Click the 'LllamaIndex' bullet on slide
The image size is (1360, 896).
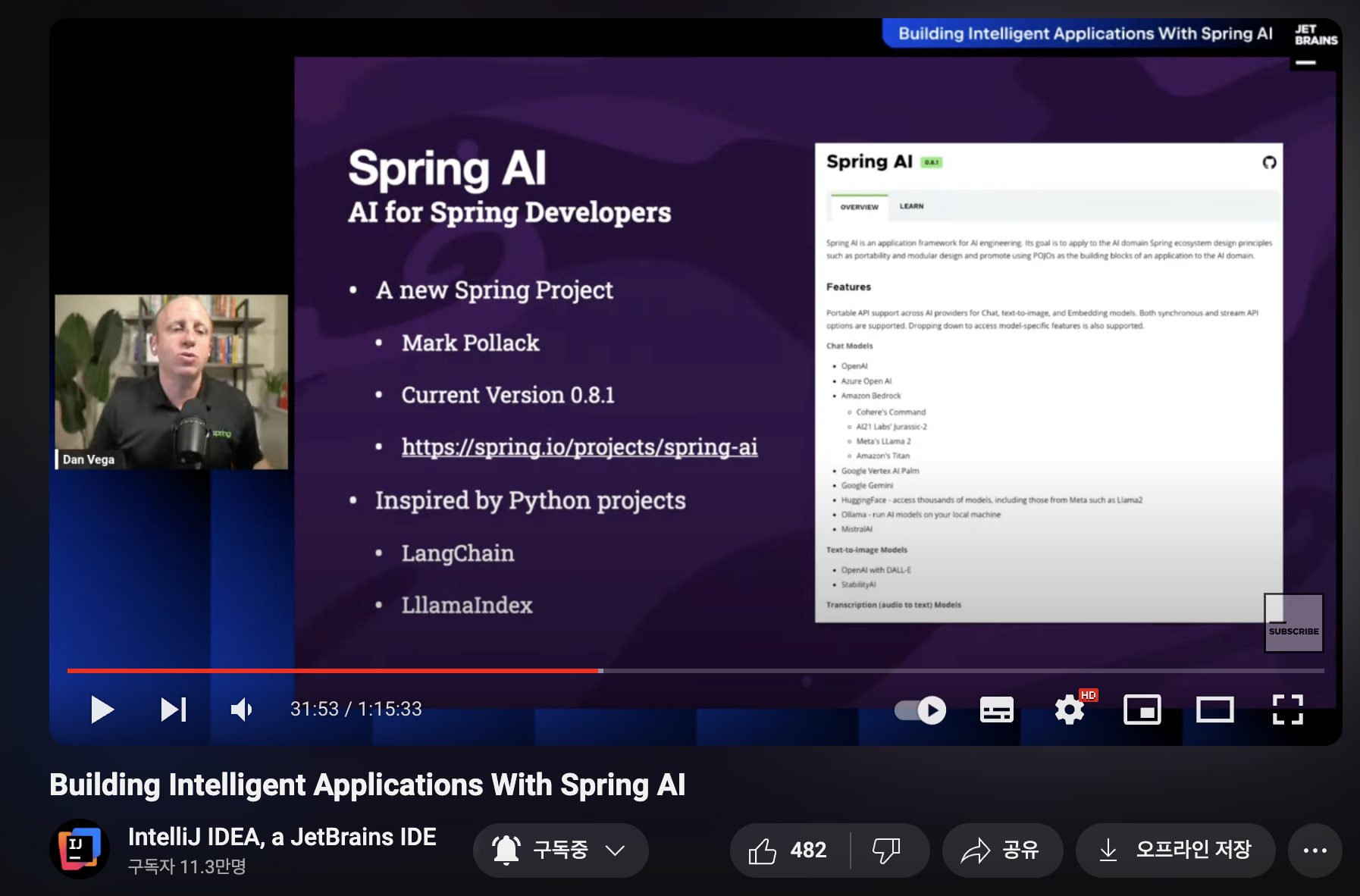(x=467, y=605)
